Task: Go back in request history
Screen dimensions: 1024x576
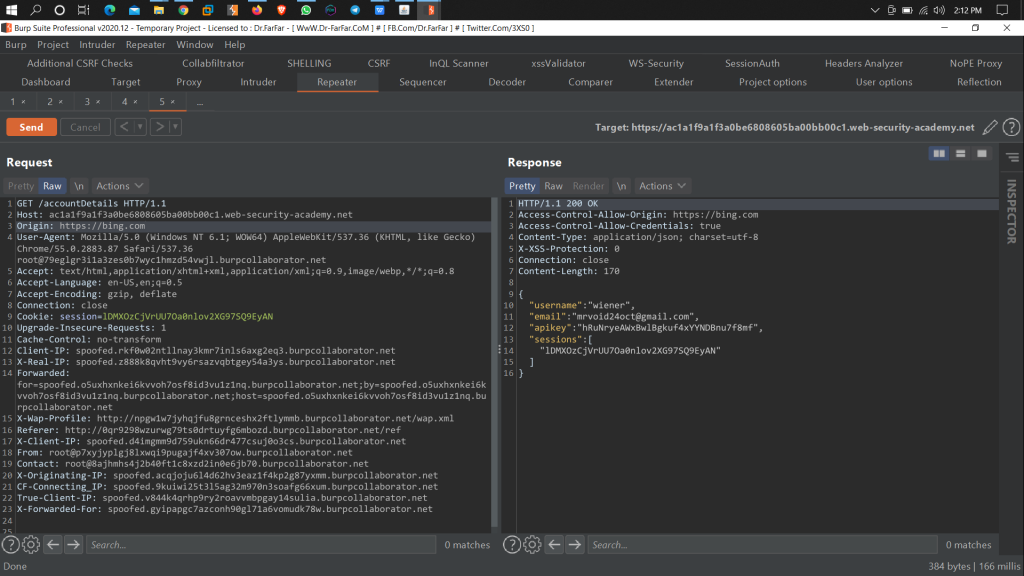Action: coord(124,127)
